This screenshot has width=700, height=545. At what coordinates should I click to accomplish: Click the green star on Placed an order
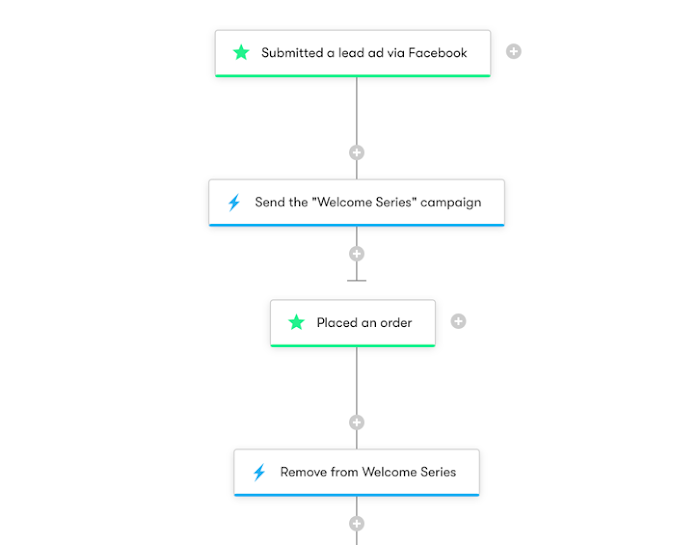tap(296, 322)
